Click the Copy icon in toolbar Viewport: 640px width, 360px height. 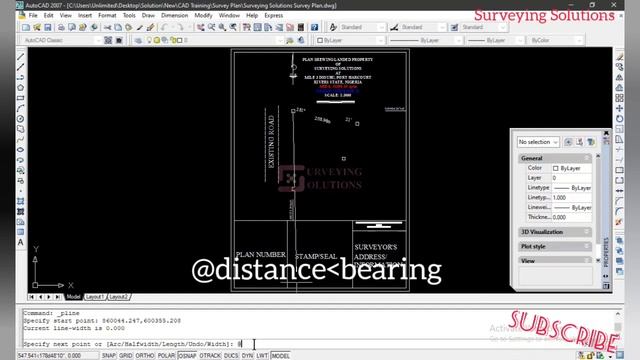pos(118,27)
